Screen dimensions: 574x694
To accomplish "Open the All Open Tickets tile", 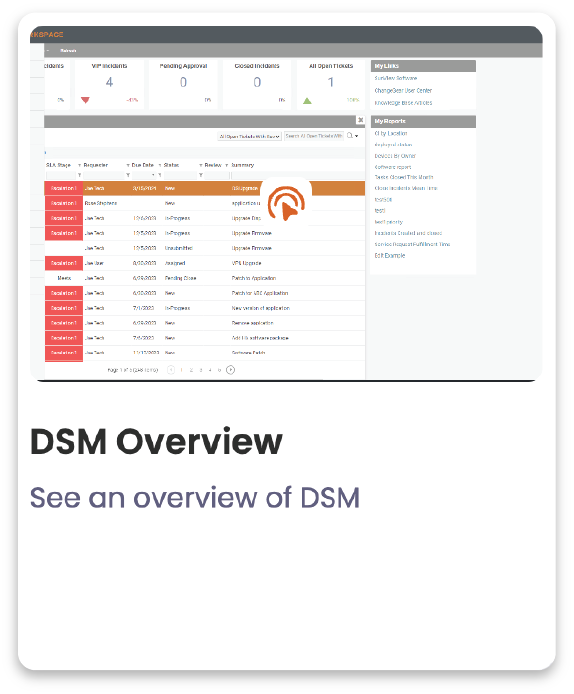I will tap(331, 84).
